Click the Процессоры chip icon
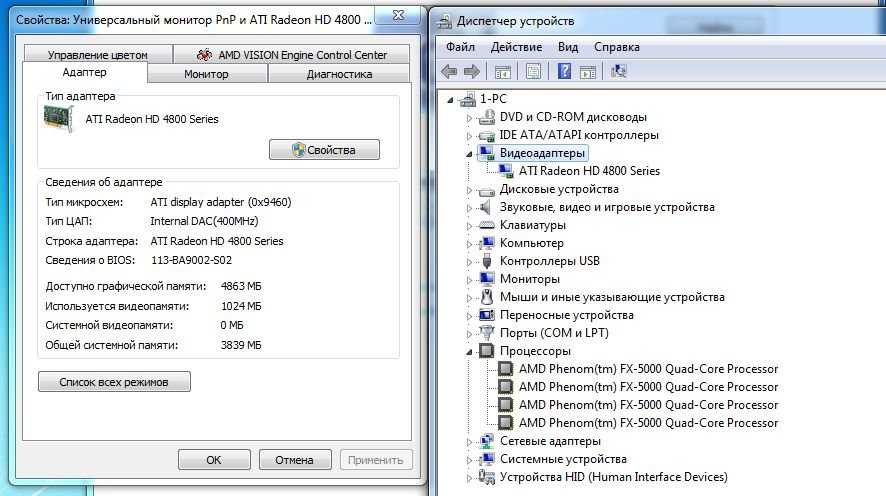 (486, 351)
